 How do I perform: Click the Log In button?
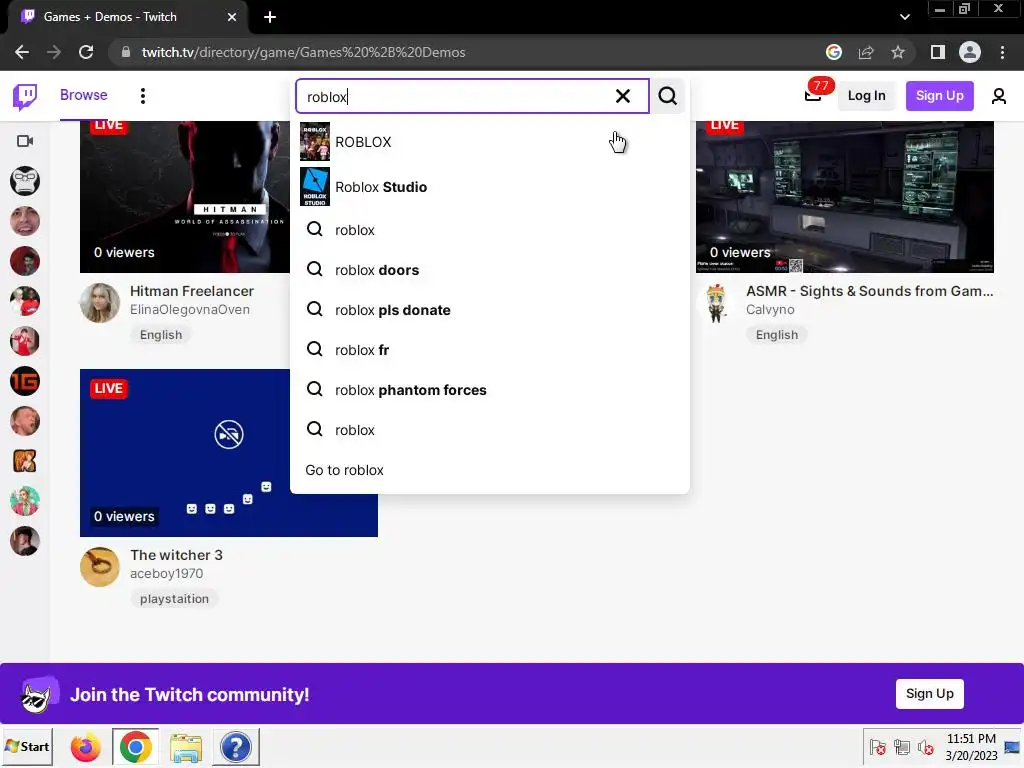[866, 96]
